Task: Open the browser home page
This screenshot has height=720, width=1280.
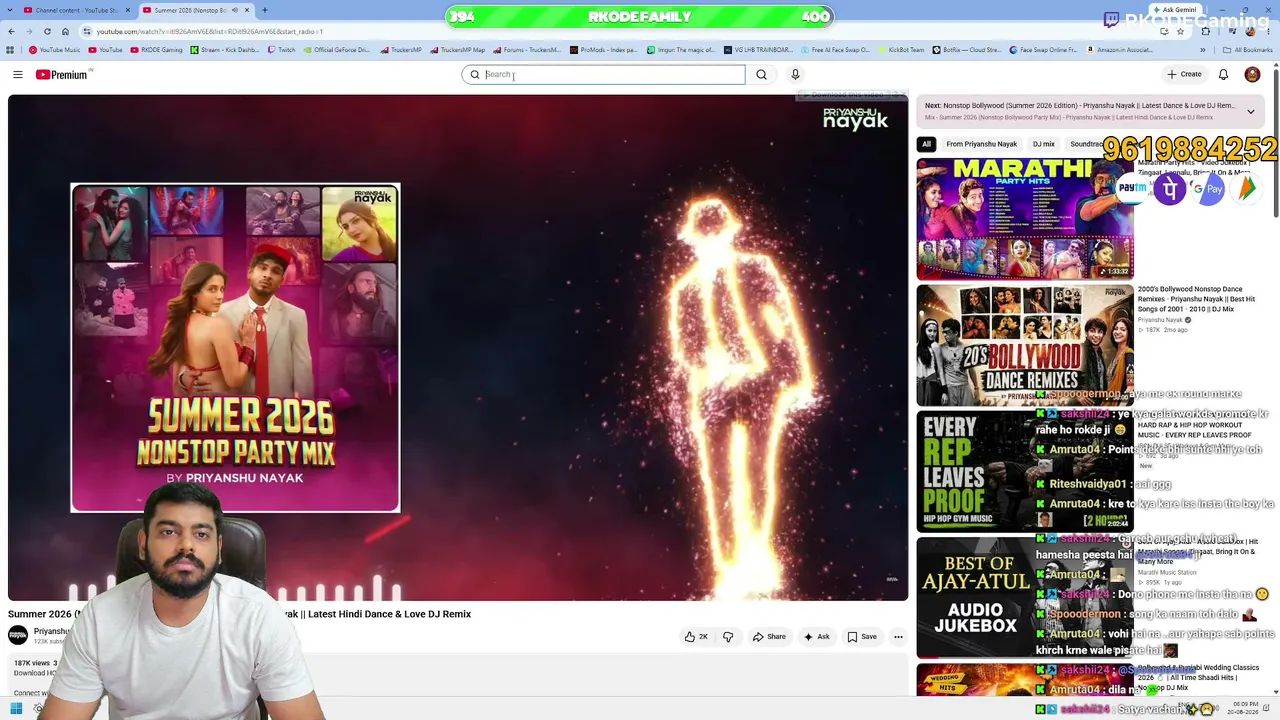Action: click(x=66, y=31)
